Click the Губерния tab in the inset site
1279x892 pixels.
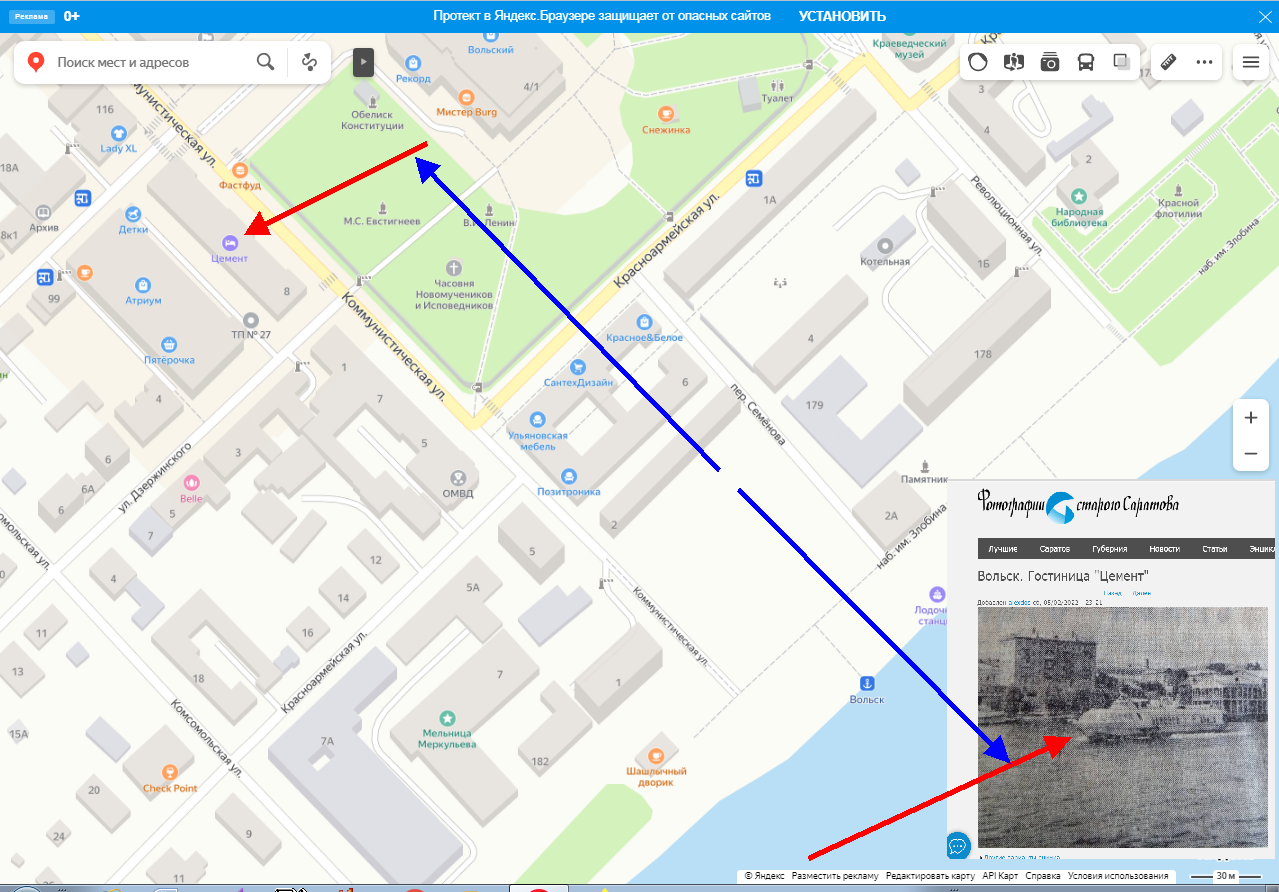pyautogui.click(x=1110, y=549)
